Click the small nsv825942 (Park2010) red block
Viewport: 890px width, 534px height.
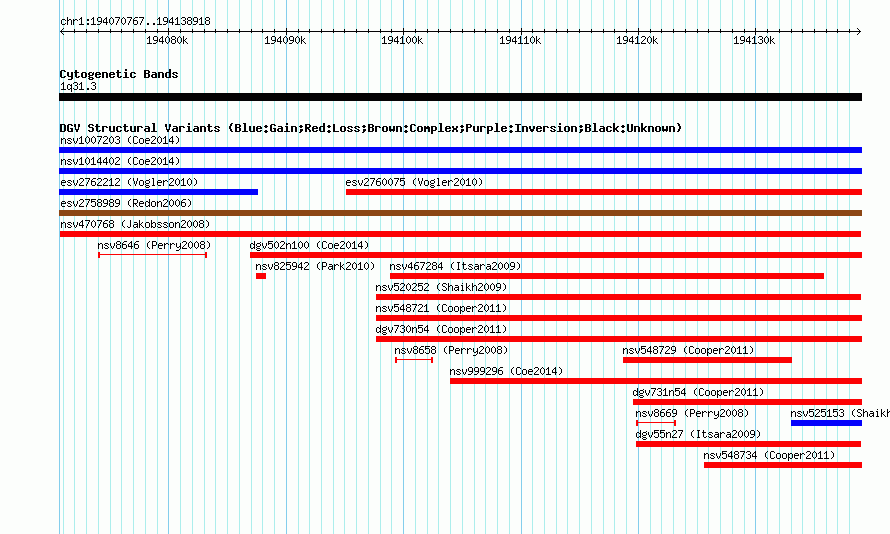[x=261, y=276]
